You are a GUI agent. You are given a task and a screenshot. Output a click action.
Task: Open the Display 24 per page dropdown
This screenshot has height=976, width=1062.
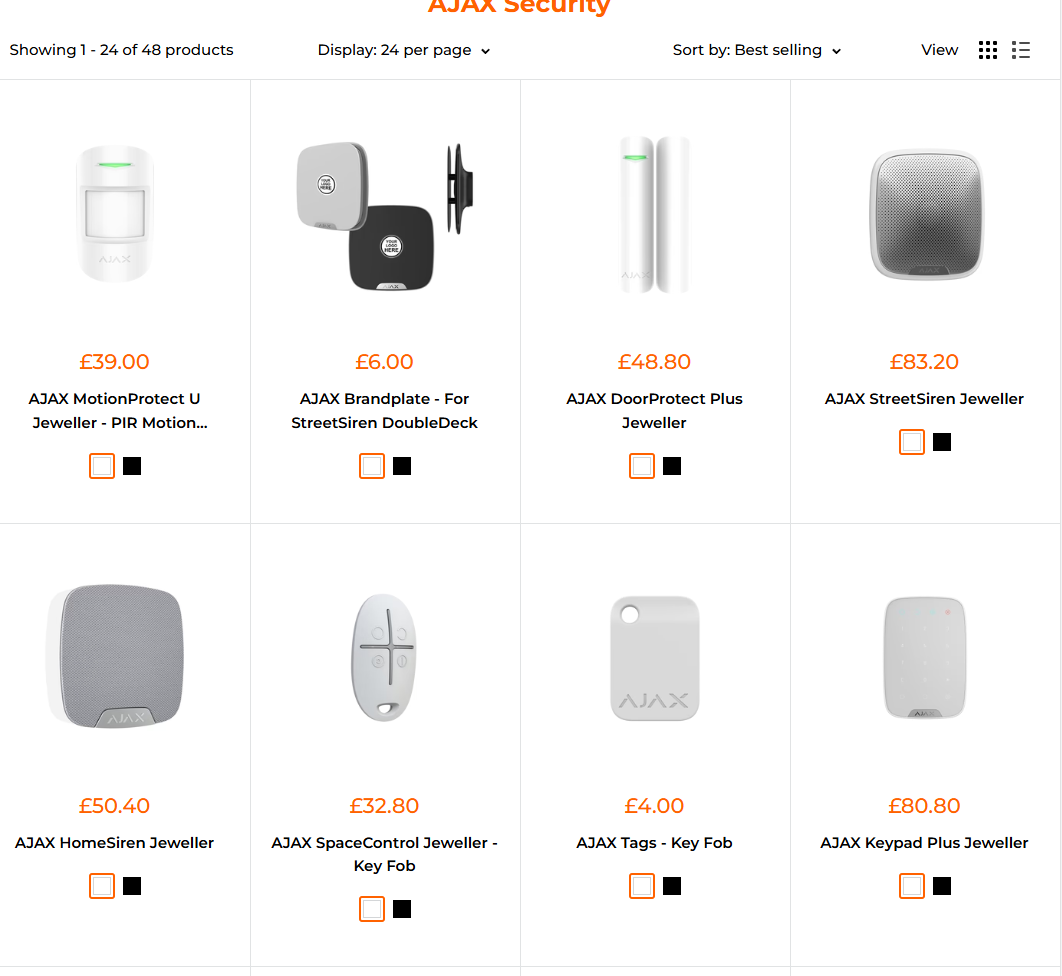pos(404,50)
